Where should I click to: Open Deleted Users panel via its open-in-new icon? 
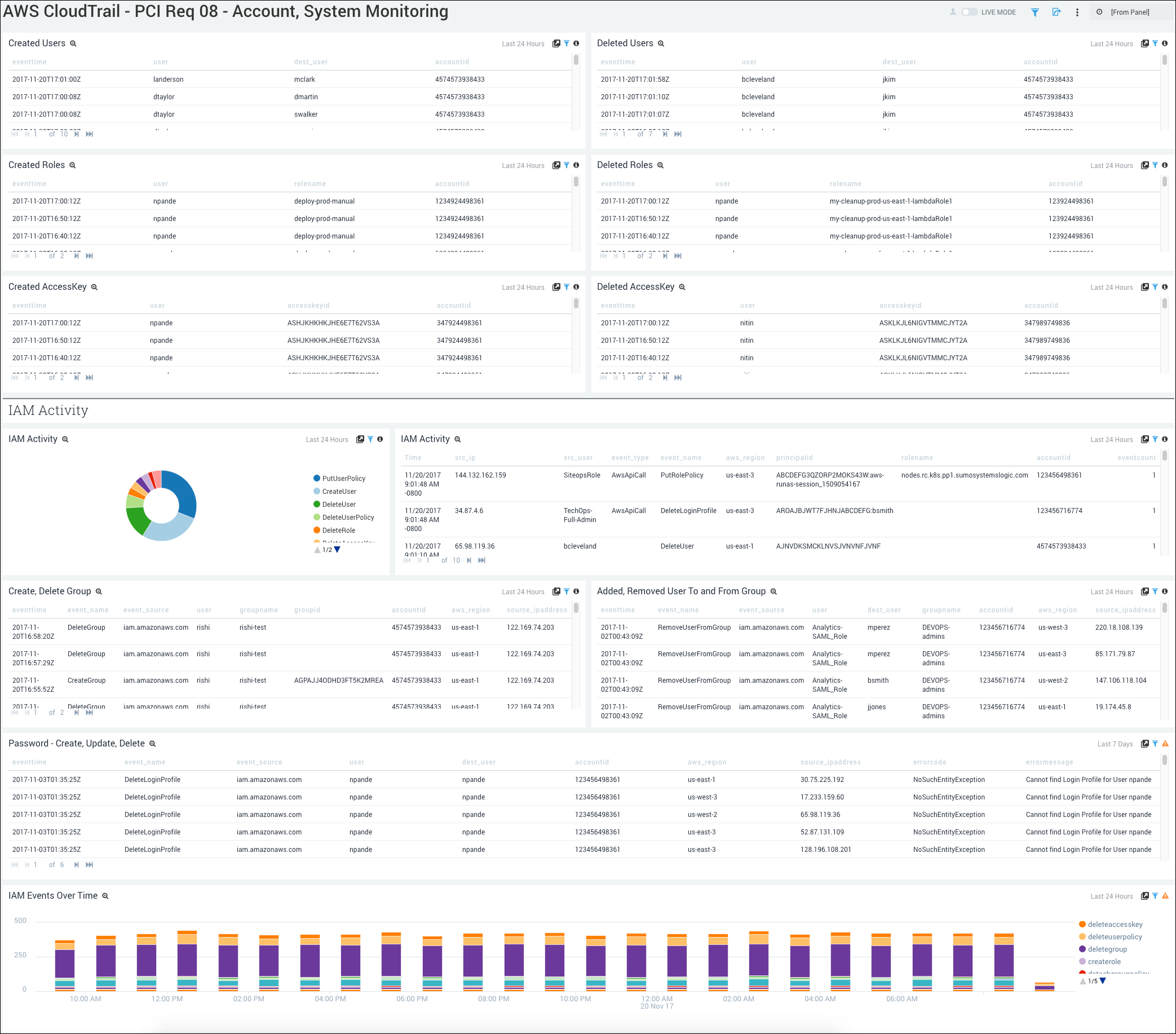point(1144,43)
